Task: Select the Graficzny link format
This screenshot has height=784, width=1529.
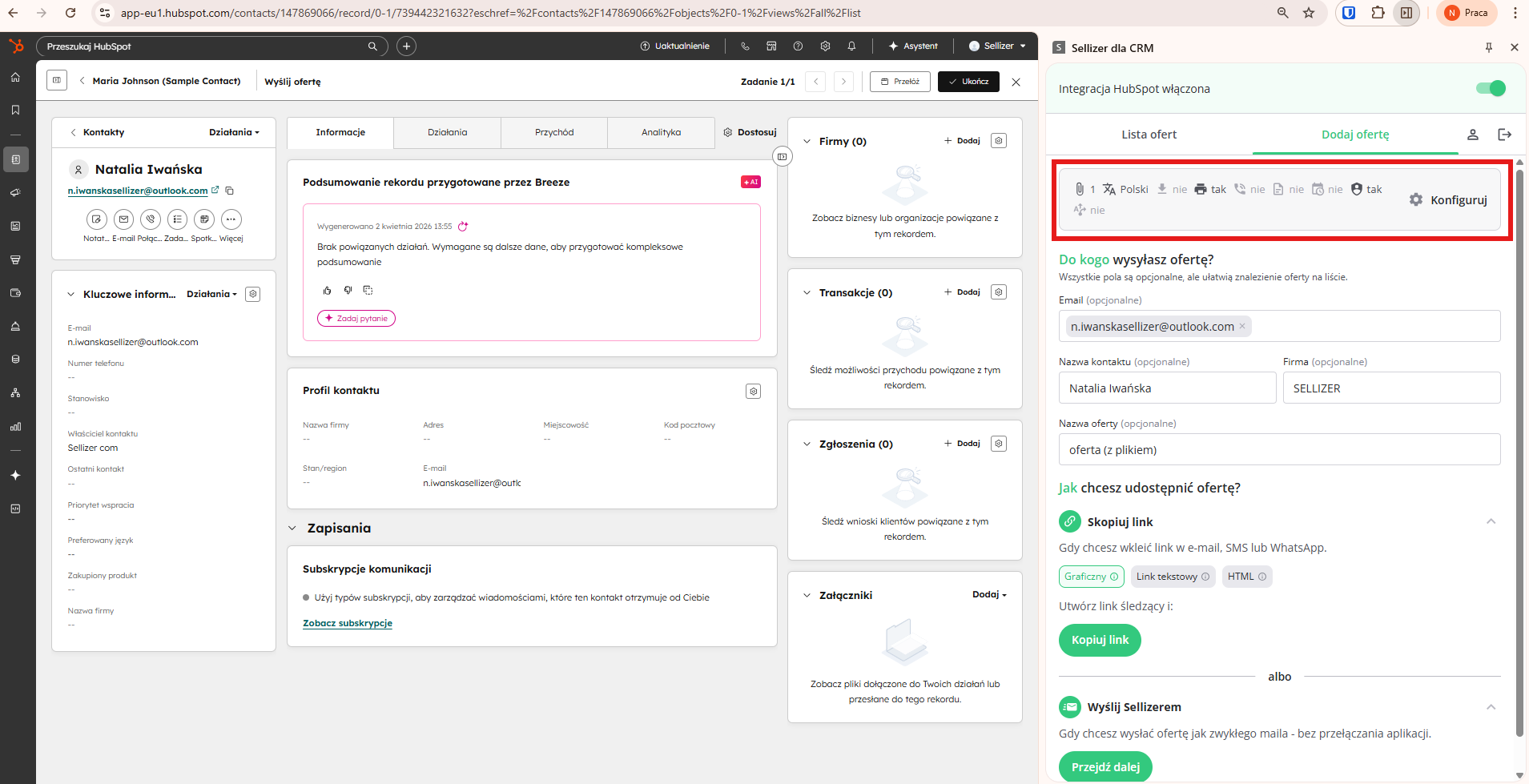Action: click(x=1091, y=577)
